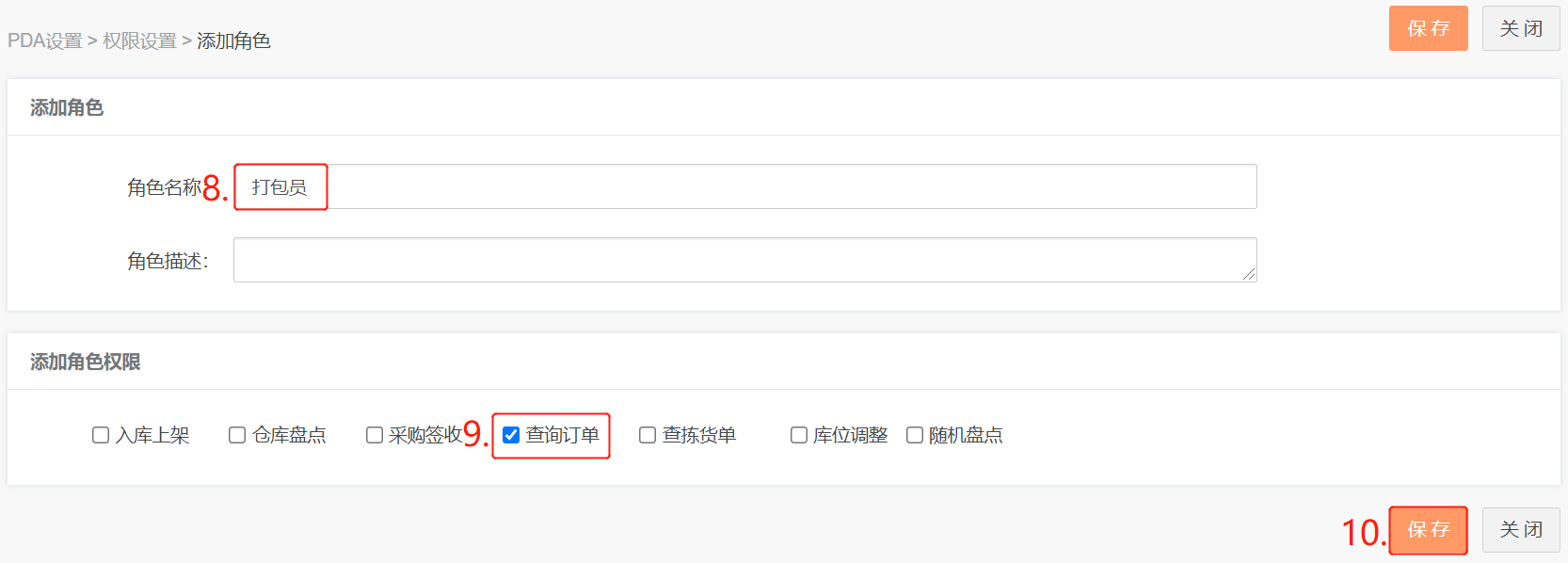
Task: Click the 角色描述 textarea resize grip
Action: (1249, 275)
